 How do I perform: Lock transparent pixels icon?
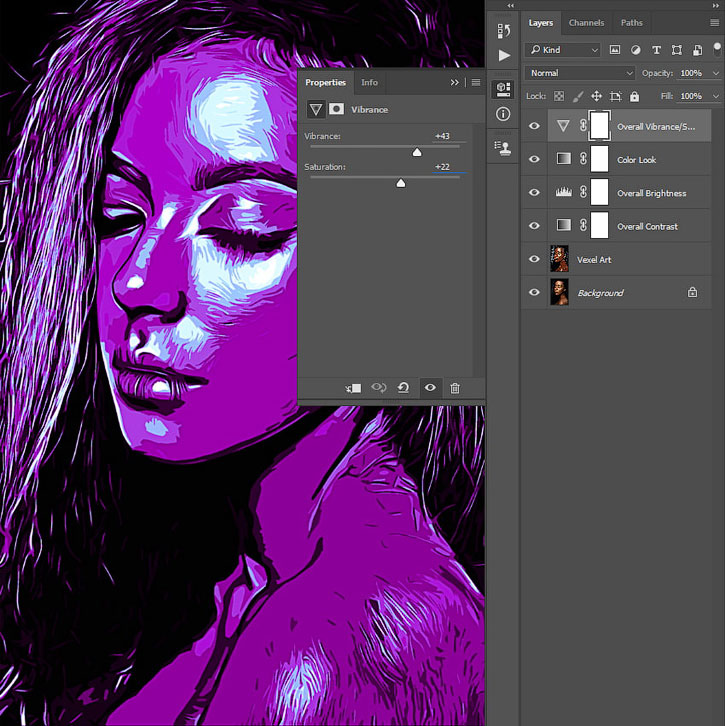point(559,96)
